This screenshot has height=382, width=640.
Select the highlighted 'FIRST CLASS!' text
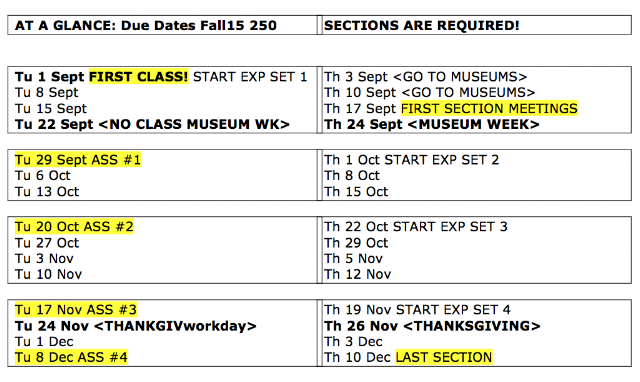[139, 77]
